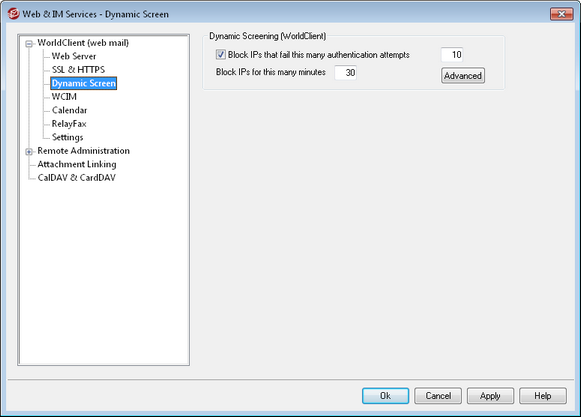Open the Calendar settings entry
This screenshot has height=417, width=581.
pos(69,110)
